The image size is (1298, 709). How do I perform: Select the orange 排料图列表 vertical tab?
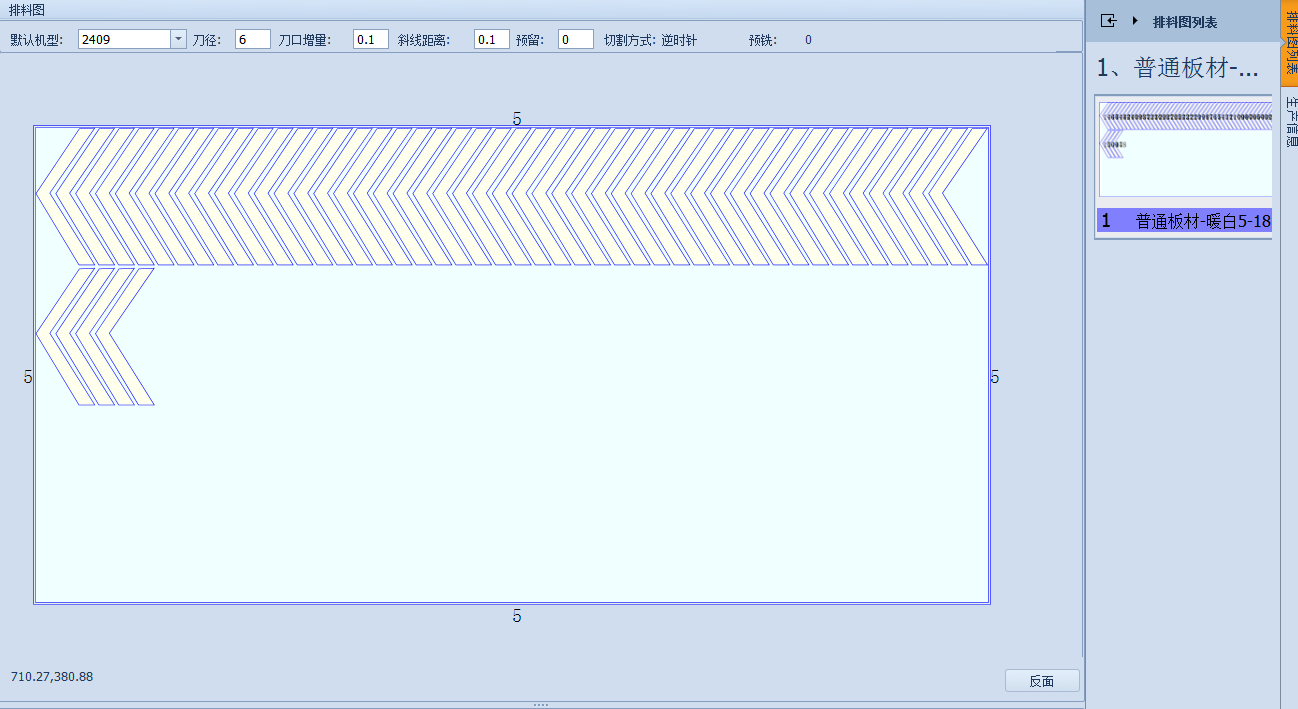tap(1290, 45)
